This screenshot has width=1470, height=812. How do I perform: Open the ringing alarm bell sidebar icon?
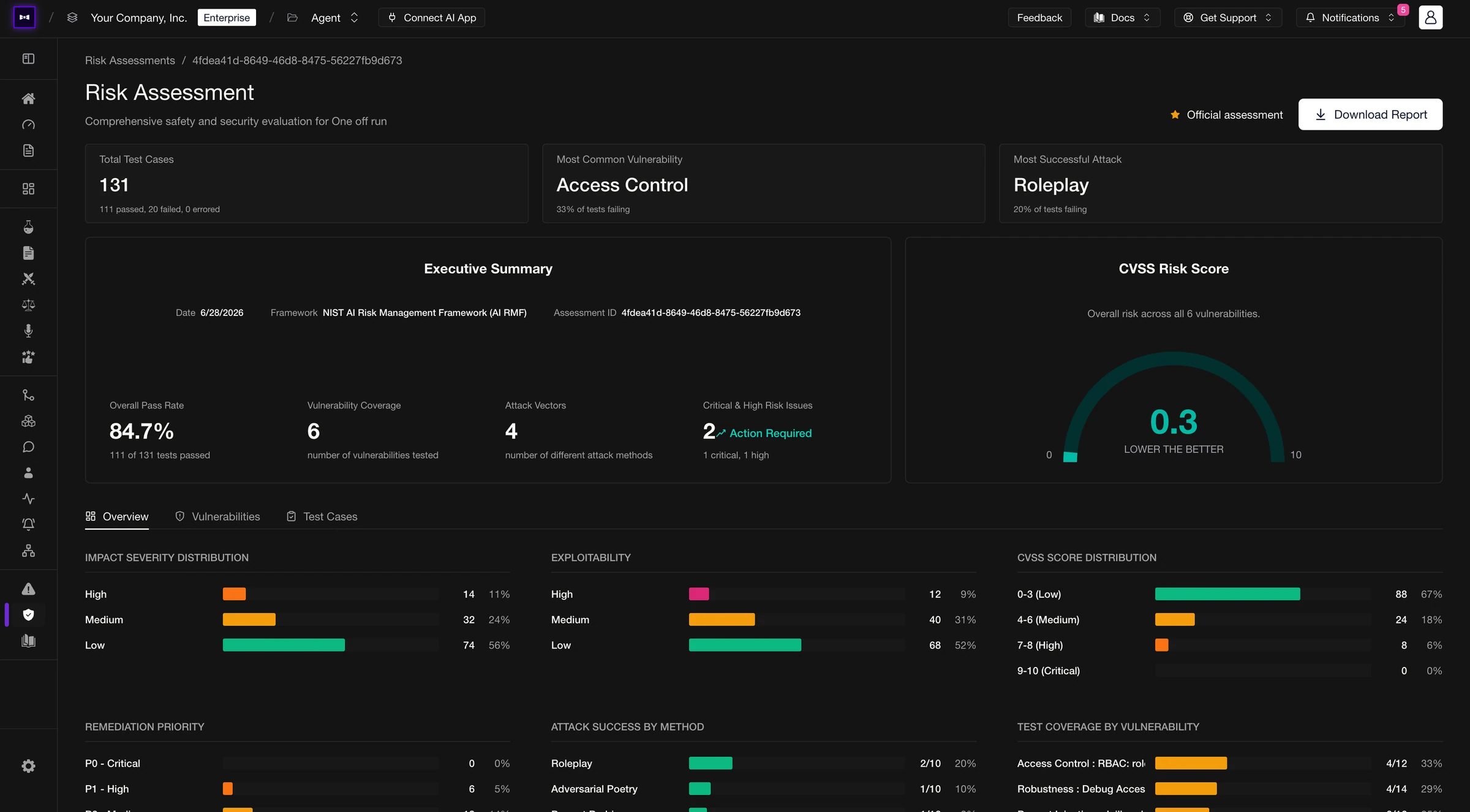click(x=28, y=524)
